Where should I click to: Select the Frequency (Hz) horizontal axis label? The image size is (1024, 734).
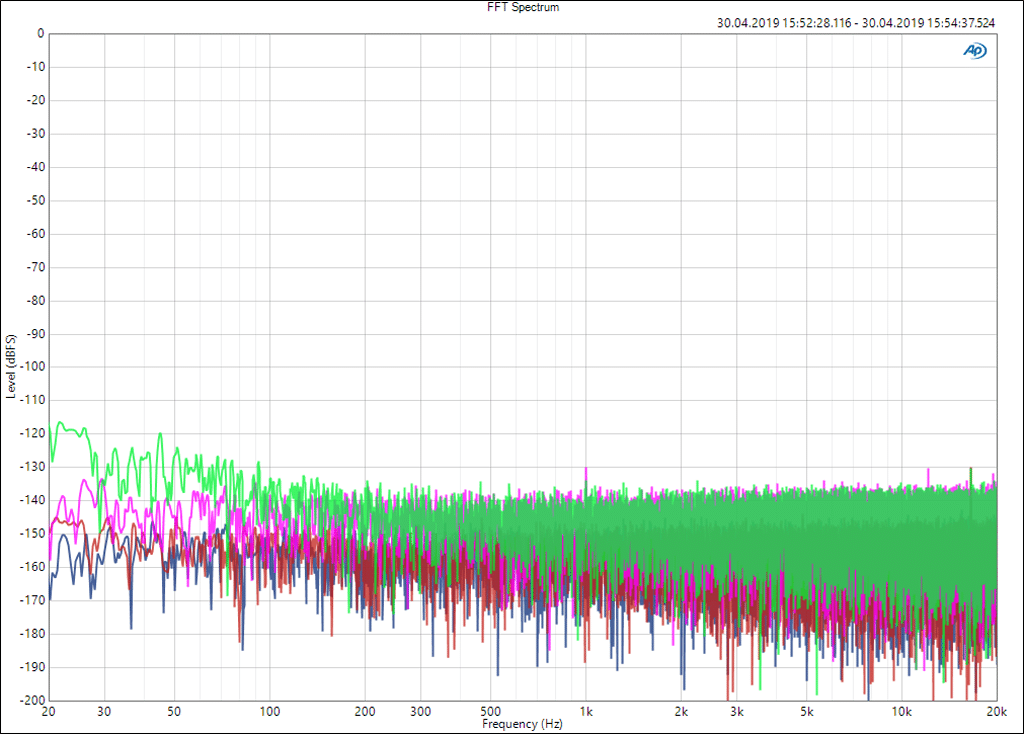pyautogui.click(x=523, y=723)
